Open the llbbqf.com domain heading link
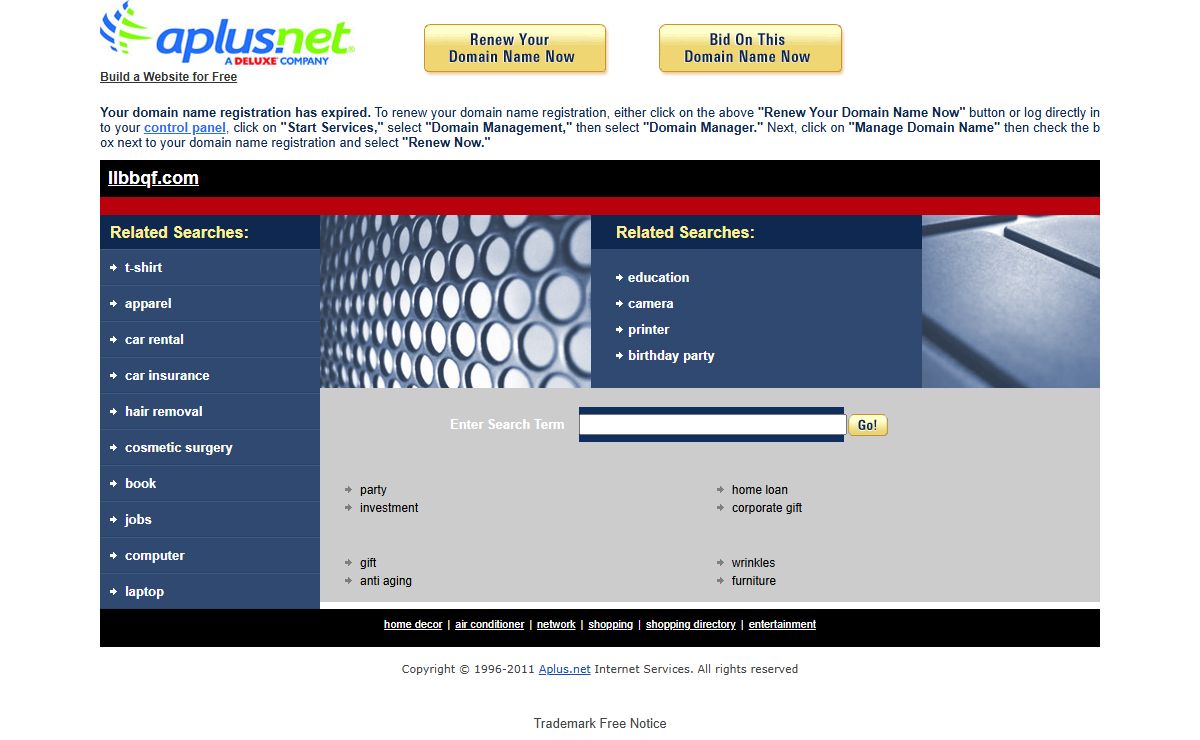The image size is (1200, 740). click(153, 178)
